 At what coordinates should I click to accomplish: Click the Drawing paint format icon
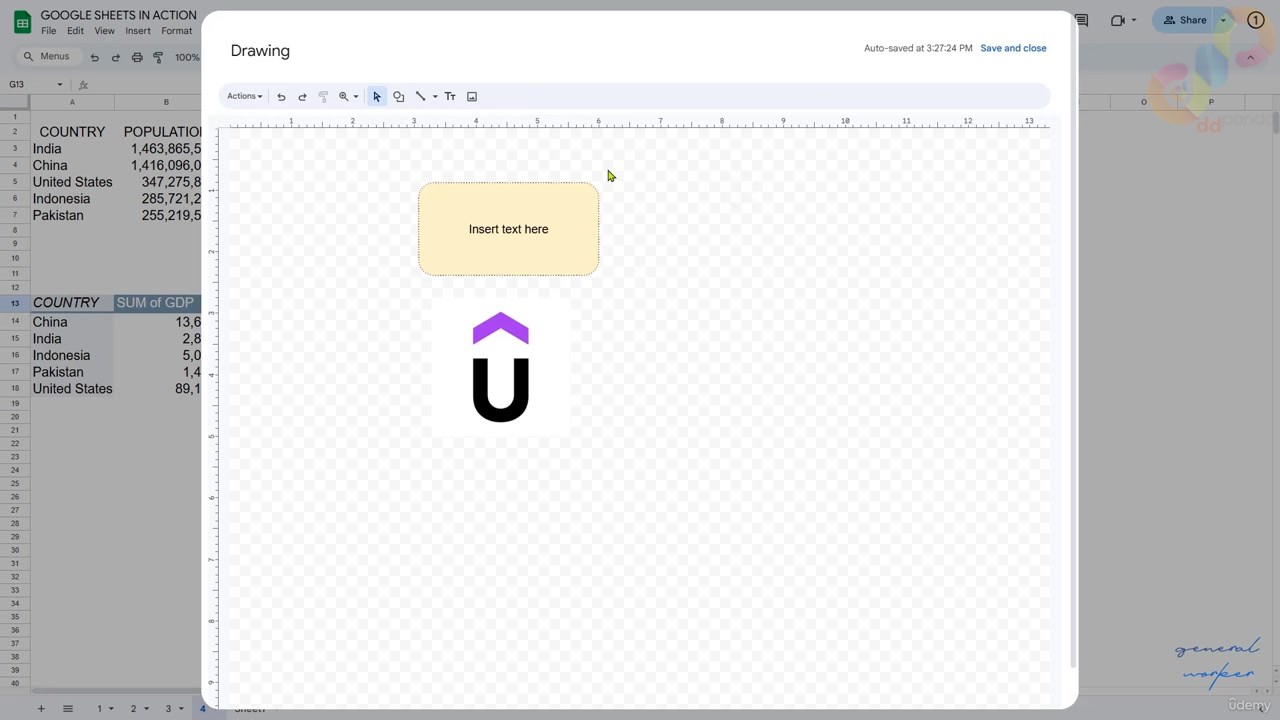[x=323, y=97]
